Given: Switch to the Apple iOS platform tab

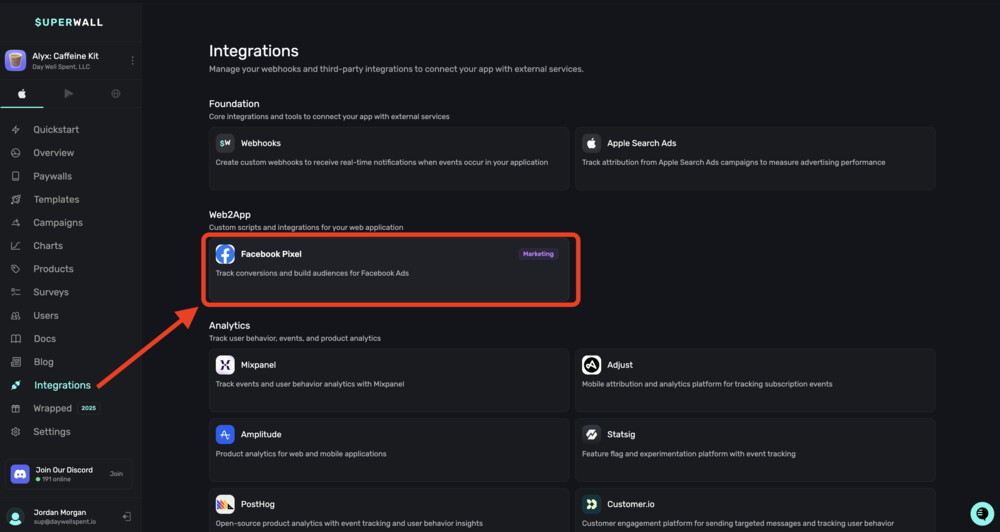Looking at the screenshot, I should coord(22,94).
